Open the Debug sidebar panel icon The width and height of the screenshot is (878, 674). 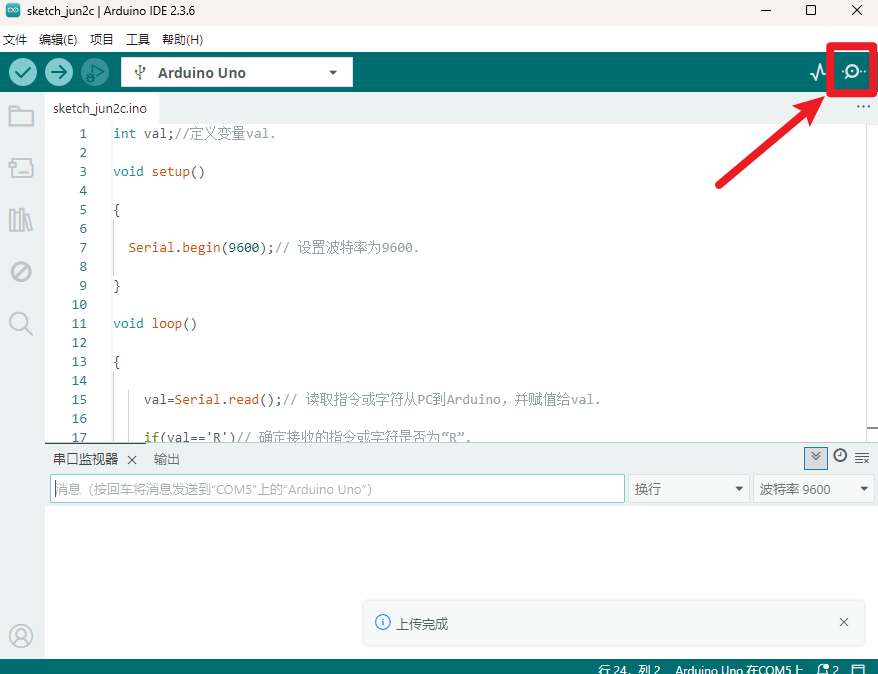click(x=21, y=272)
